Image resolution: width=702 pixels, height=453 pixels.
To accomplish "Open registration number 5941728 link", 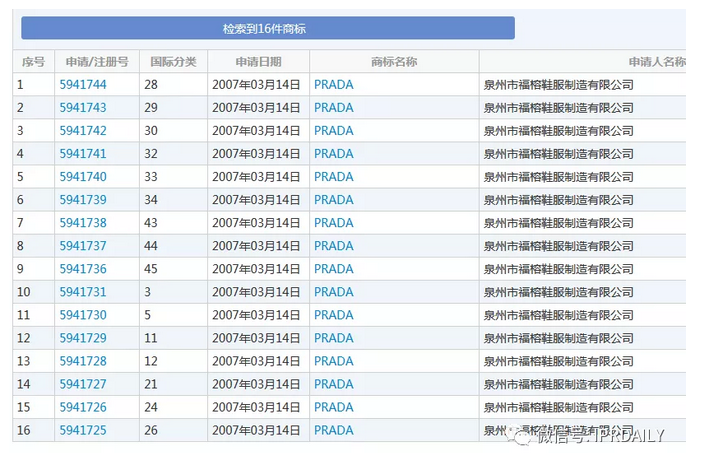I will point(83,361).
